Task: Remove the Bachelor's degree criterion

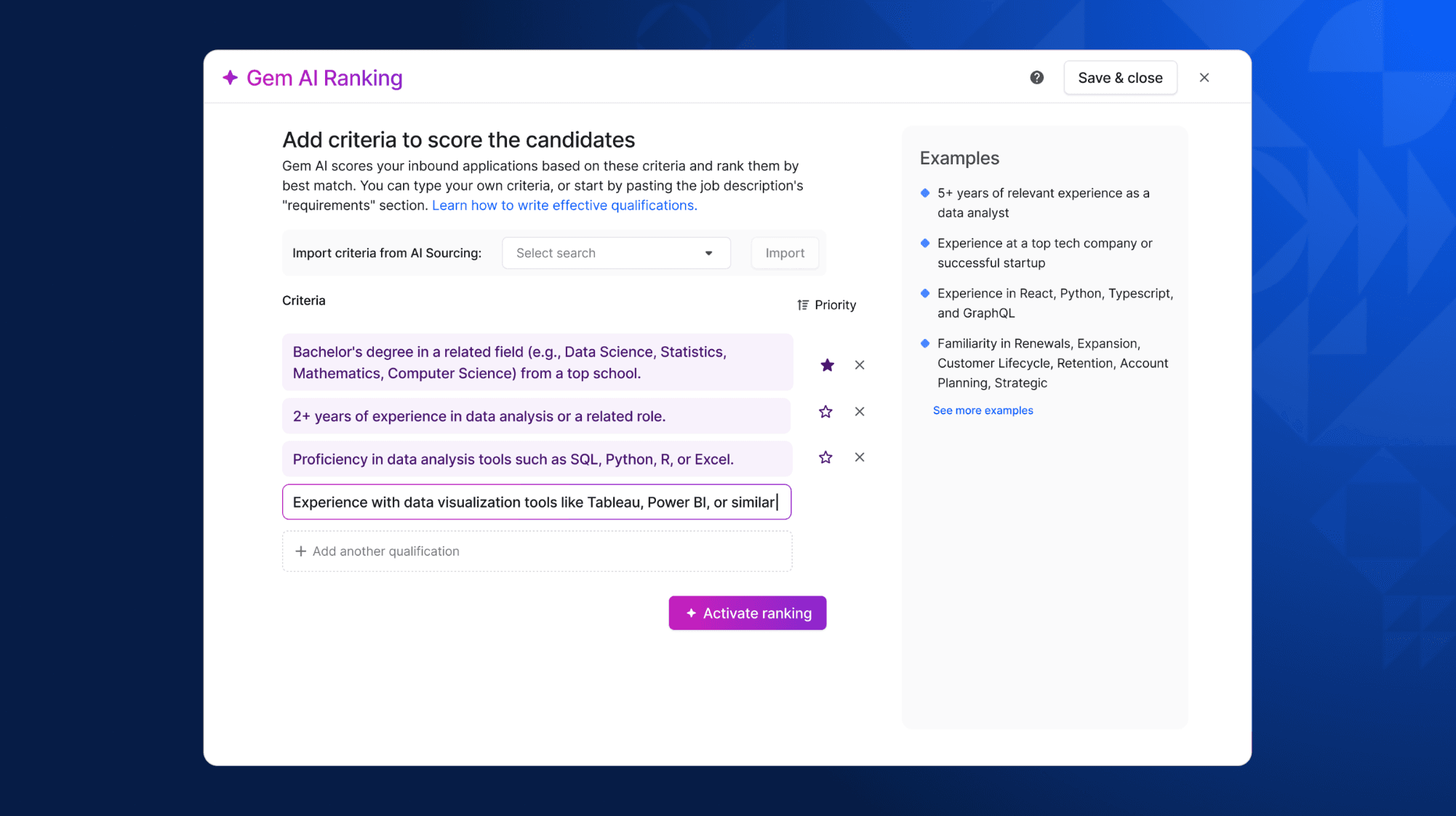Action: click(860, 364)
